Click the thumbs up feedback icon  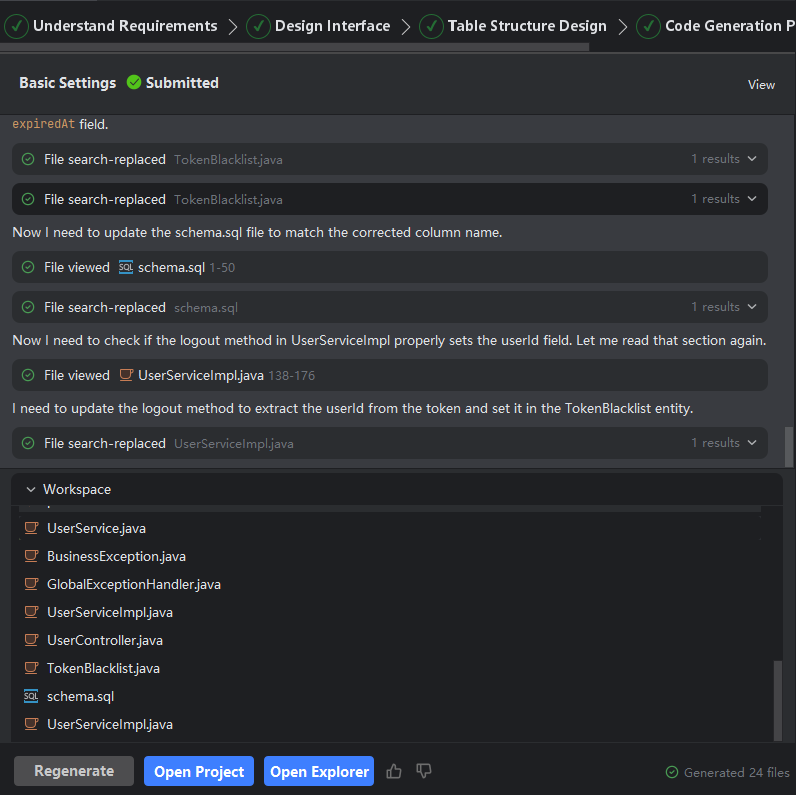pos(394,771)
